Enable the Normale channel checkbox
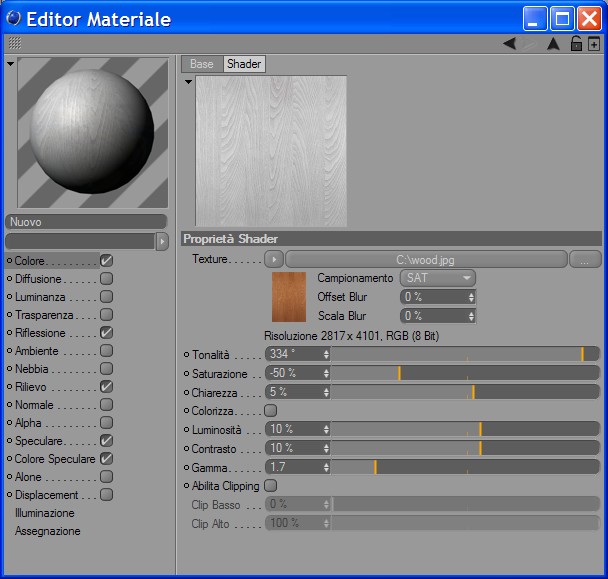This screenshot has width=608, height=579. tap(106, 404)
